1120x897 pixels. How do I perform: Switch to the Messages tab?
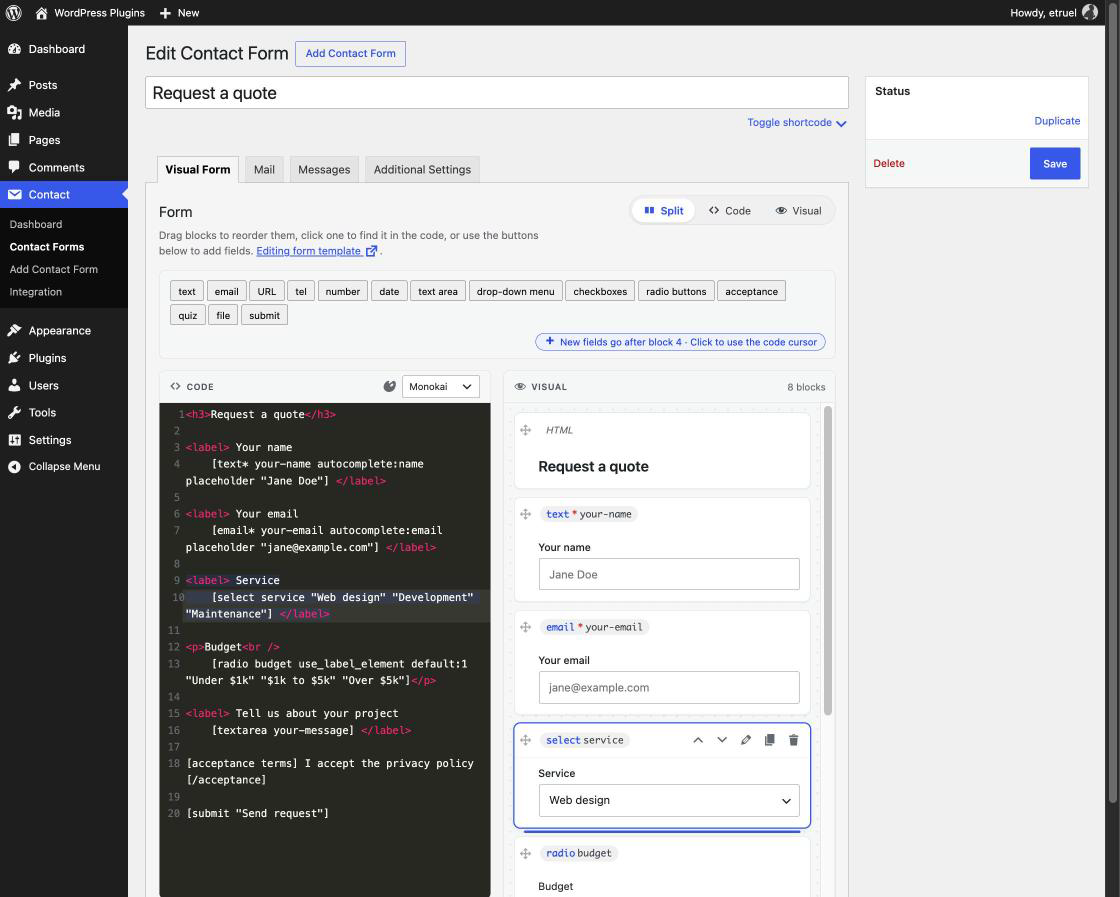point(324,169)
